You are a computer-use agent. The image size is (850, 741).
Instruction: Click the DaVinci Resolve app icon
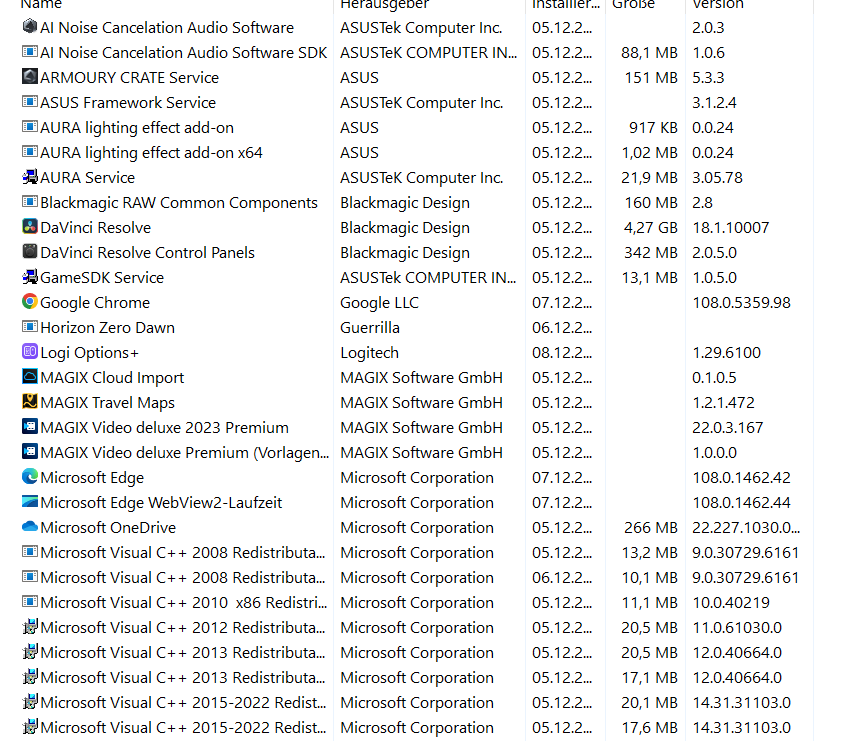click(x=30, y=227)
